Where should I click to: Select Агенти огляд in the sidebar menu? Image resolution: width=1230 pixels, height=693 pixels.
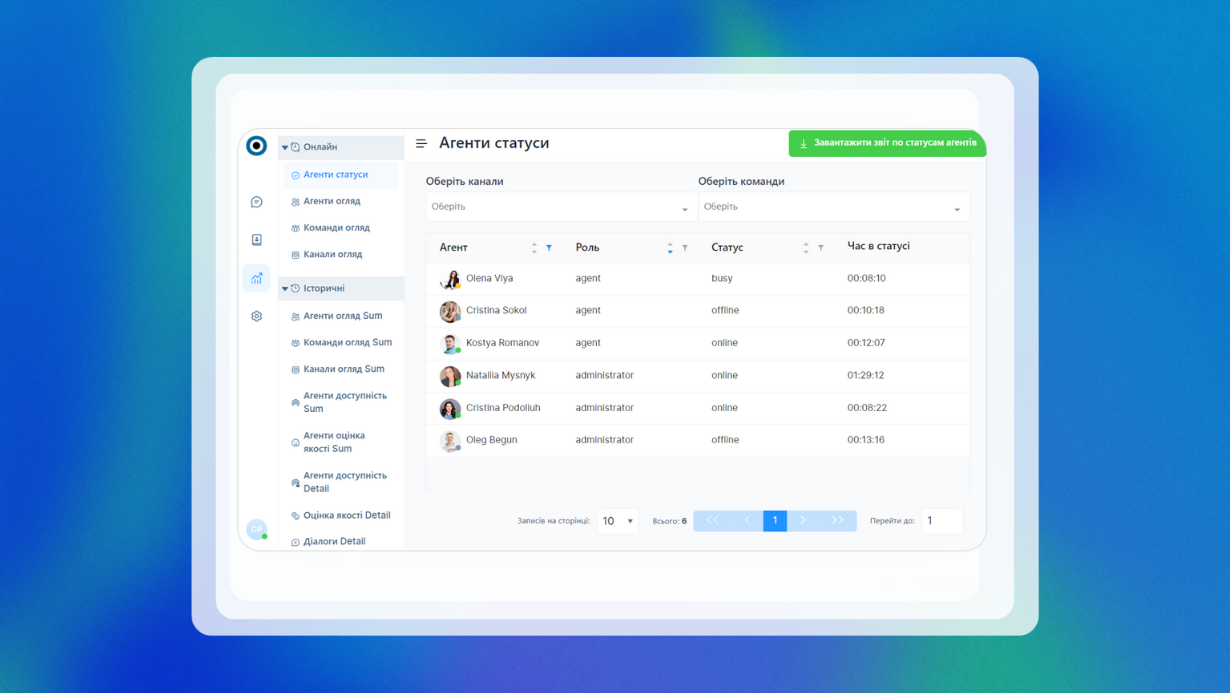330,201
